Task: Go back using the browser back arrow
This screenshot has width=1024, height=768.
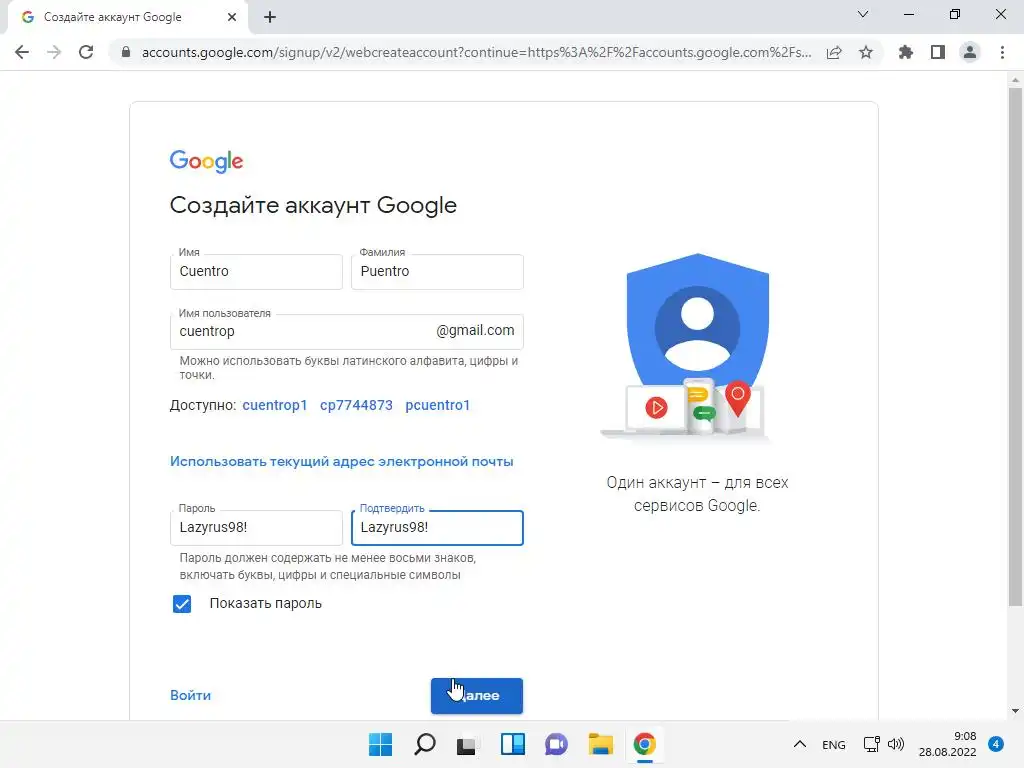Action: click(x=22, y=52)
